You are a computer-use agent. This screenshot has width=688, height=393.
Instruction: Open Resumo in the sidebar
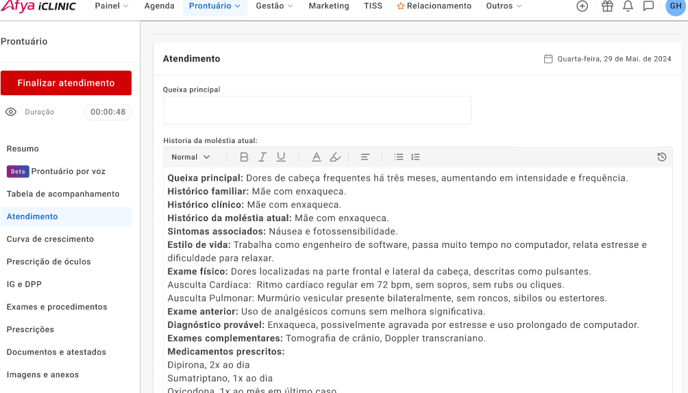click(22, 149)
